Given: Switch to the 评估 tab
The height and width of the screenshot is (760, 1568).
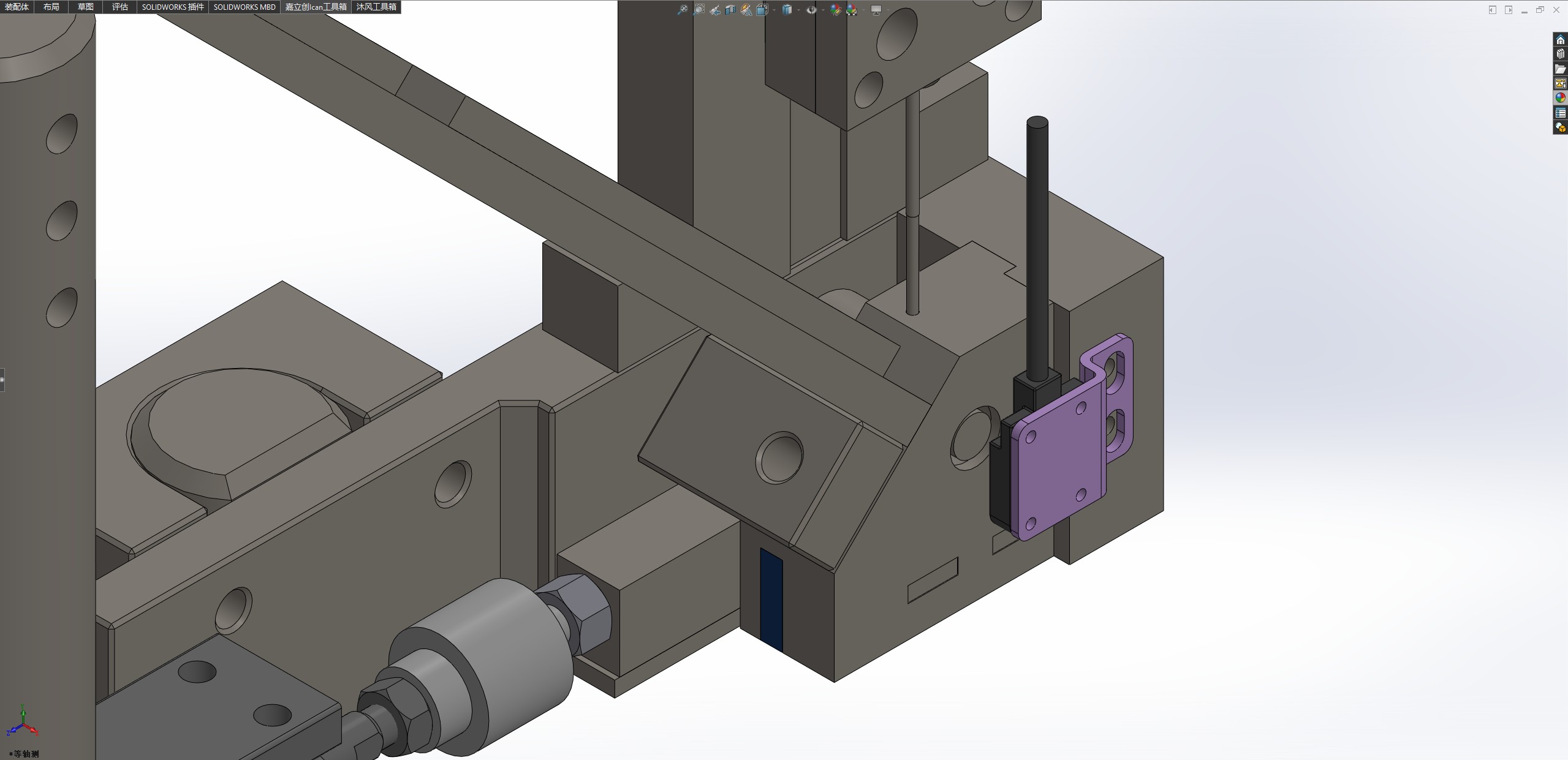Looking at the screenshot, I should [120, 7].
